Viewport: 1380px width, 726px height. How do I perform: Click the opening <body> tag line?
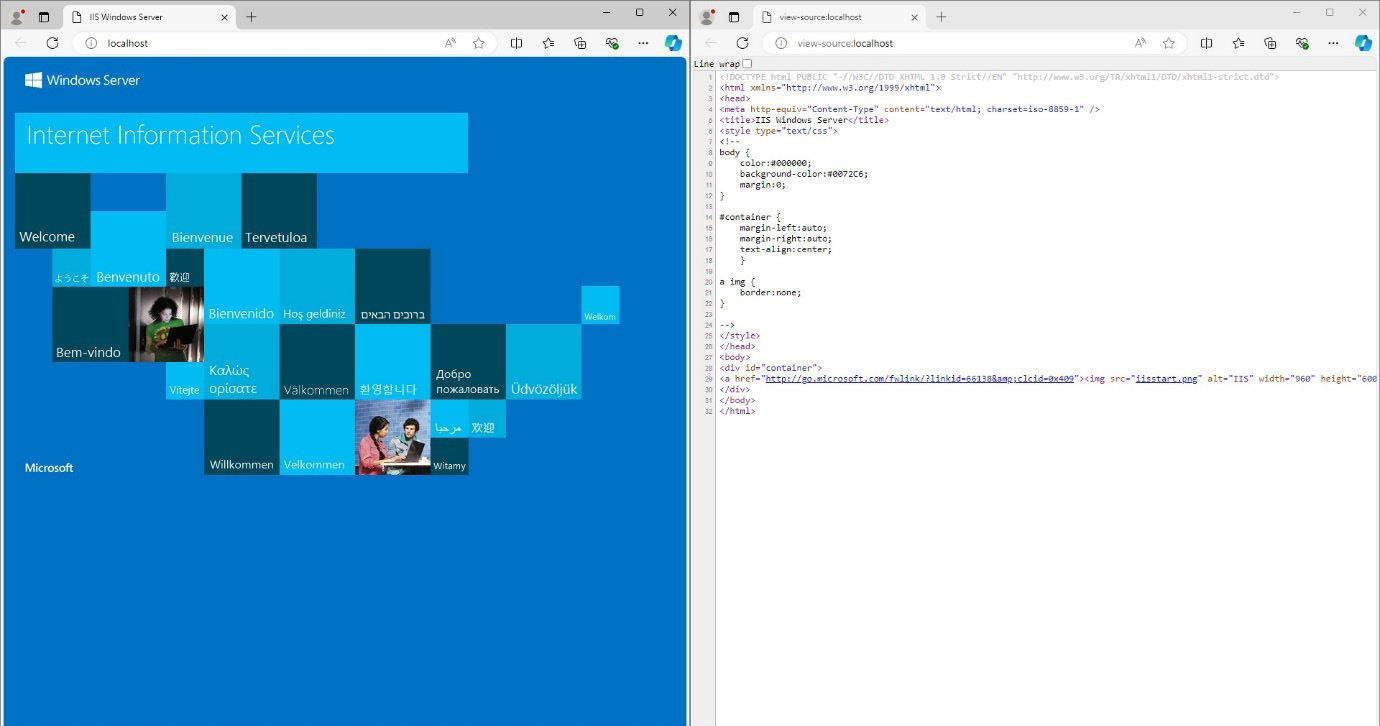(735, 357)
